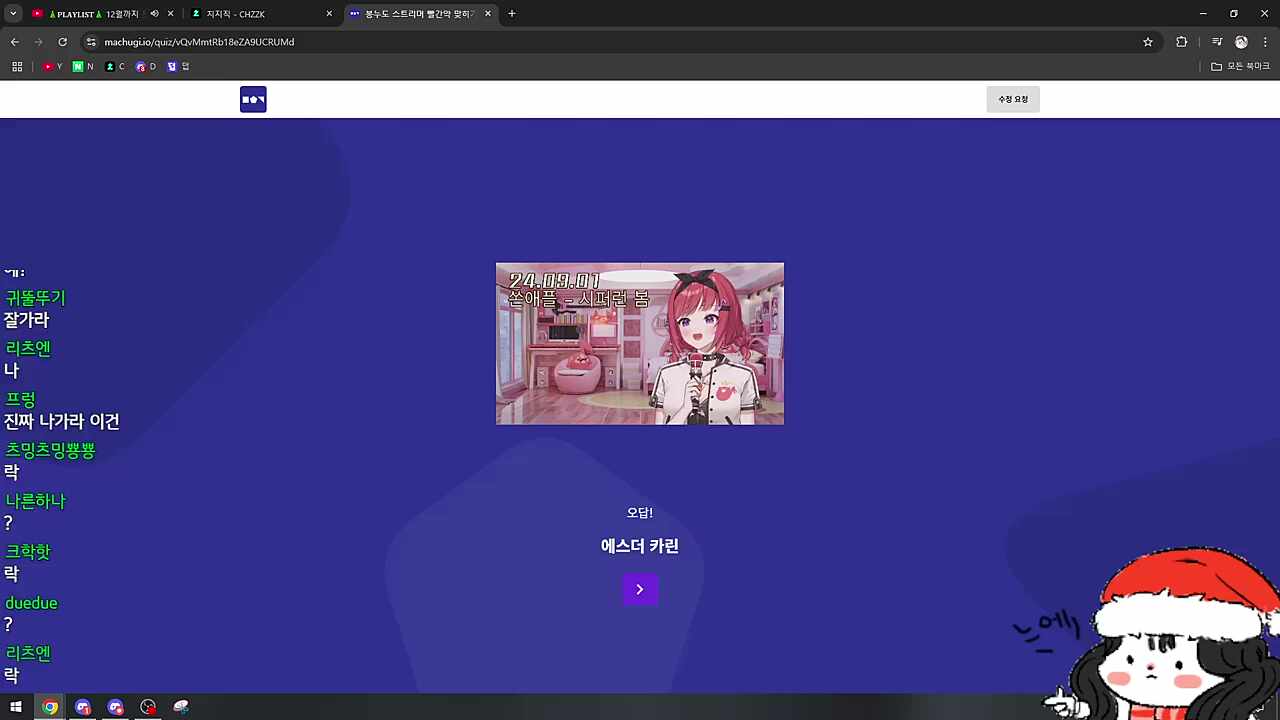Click chat message 잘가라
The height and width of the screenshot is (720, 1280).
tap(26, 320)
